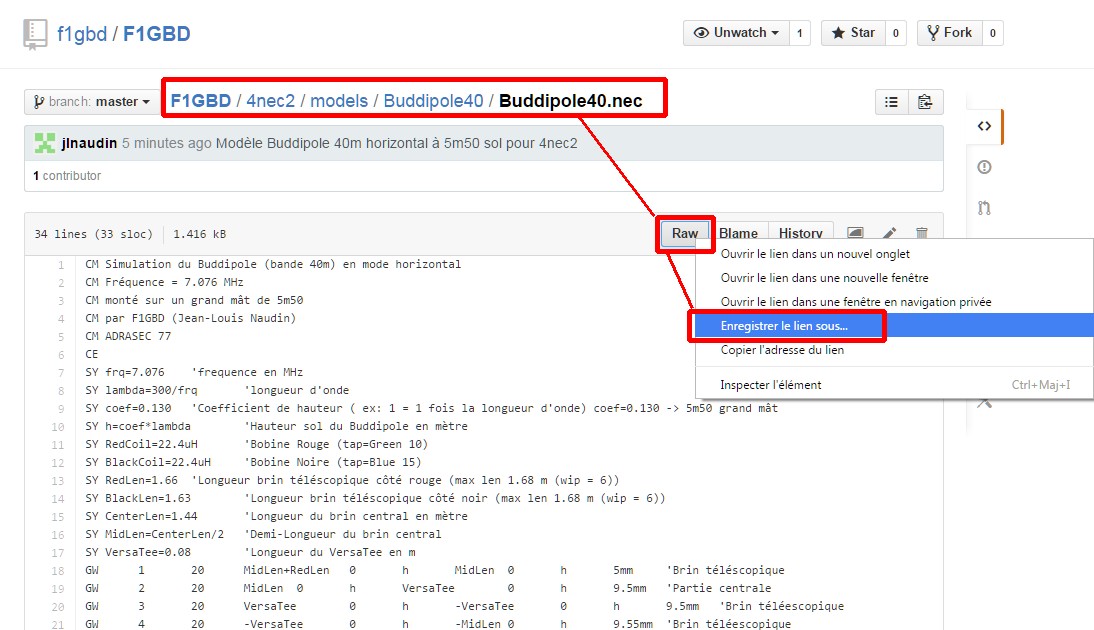The width and height of the screenshot is (1094, 630).
Task: Click text 'SY VersaTee=0.08'
Action: tap(137, 553)
